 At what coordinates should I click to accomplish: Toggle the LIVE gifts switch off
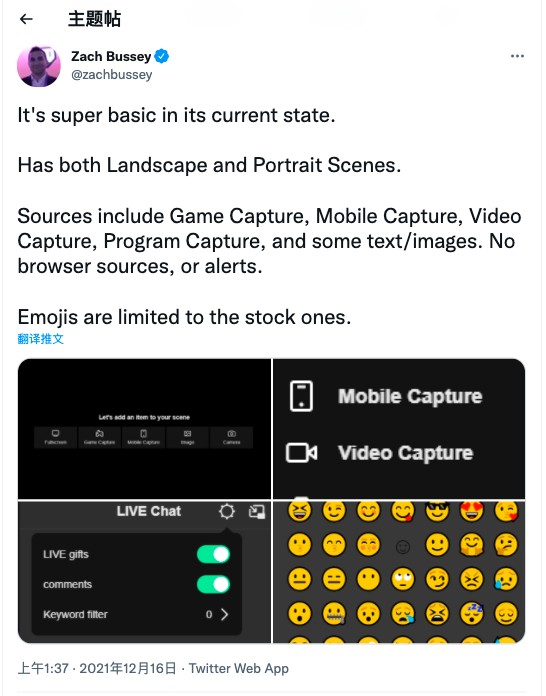[214, 554]
